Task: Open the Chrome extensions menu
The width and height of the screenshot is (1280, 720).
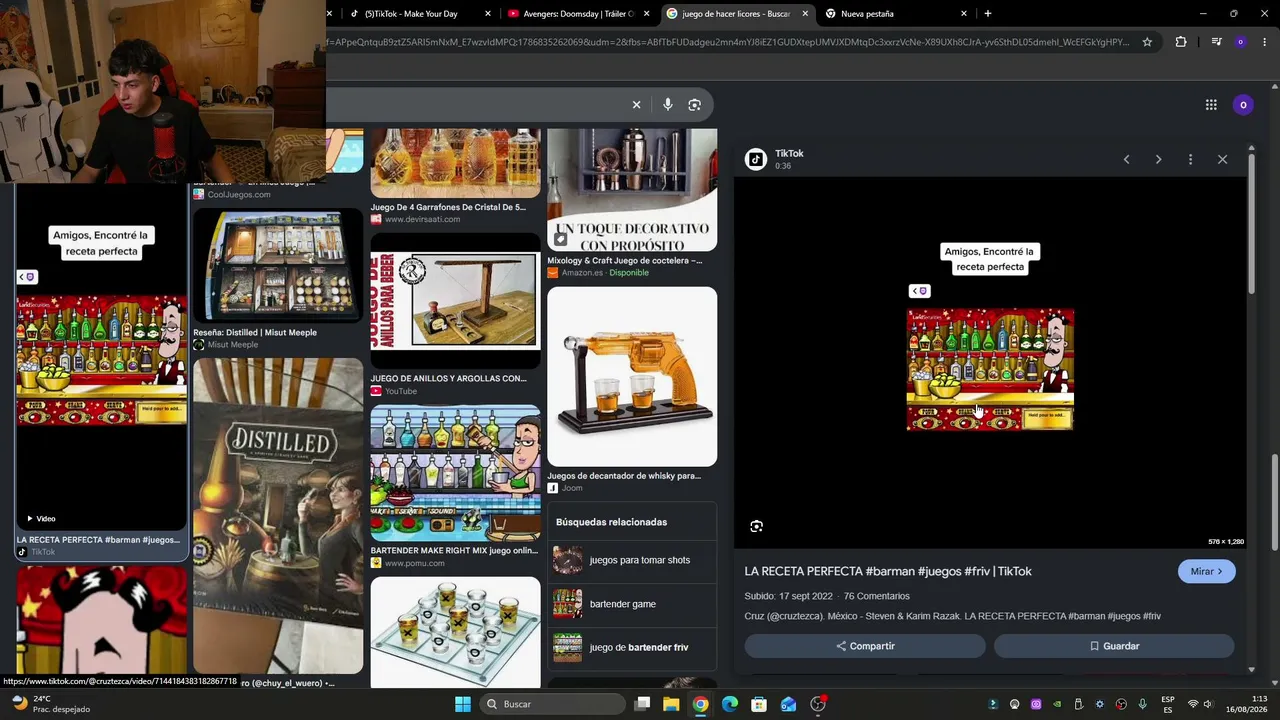Action: point(1181,42)
